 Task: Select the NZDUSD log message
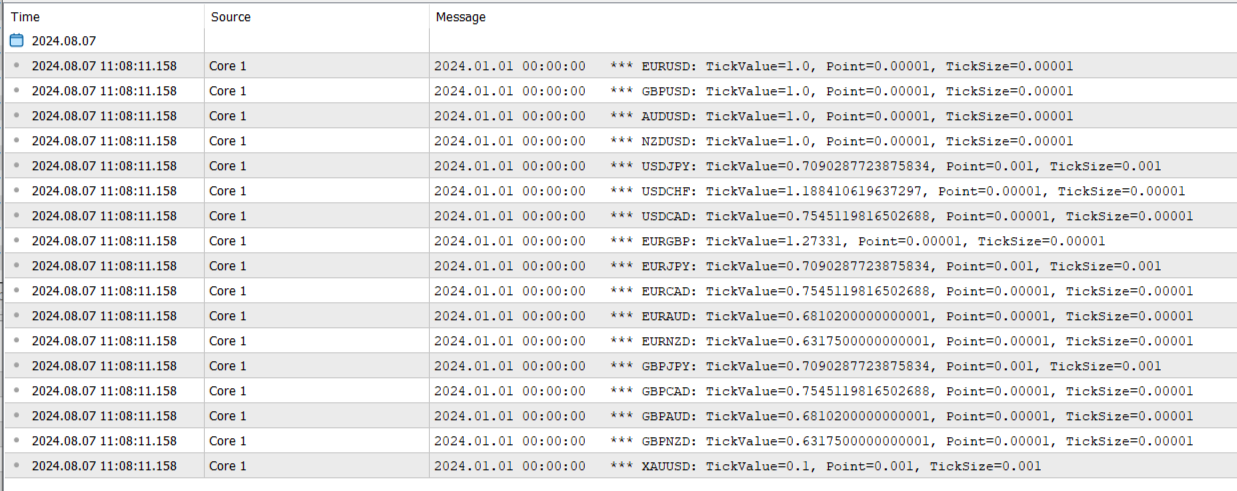click(x=620, y=141)
